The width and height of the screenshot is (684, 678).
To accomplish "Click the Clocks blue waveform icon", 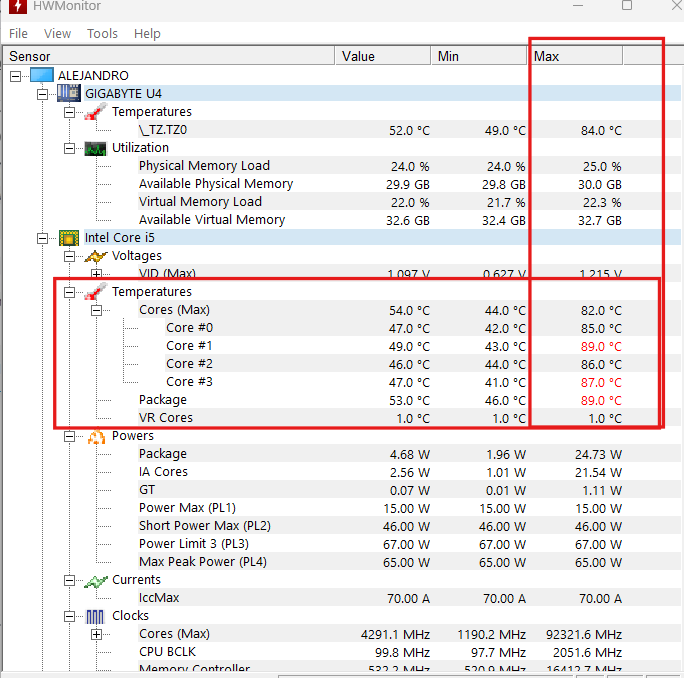I will click(95, 616).
